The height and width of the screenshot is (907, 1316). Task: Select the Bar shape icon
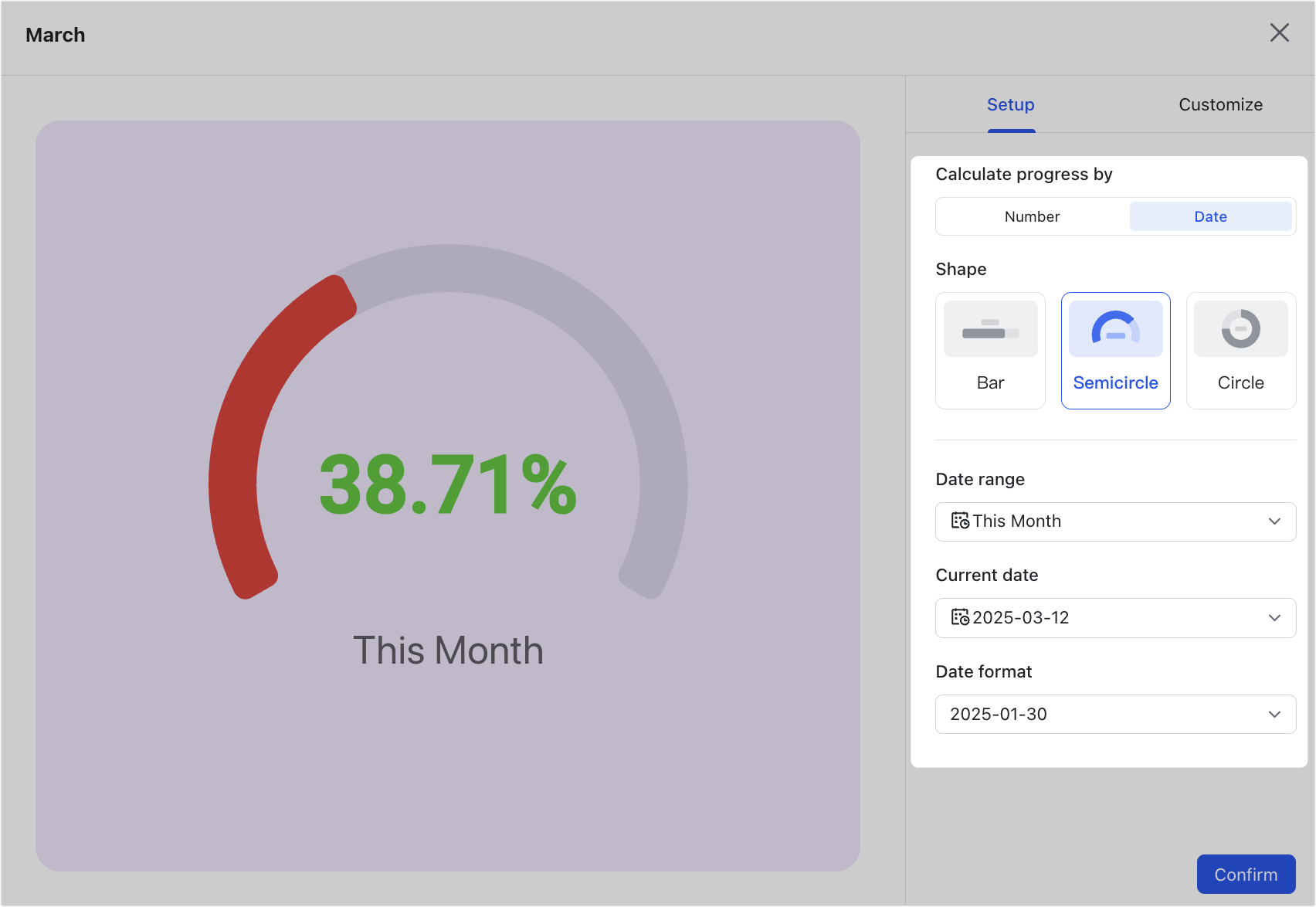click(x=990, y=328)
